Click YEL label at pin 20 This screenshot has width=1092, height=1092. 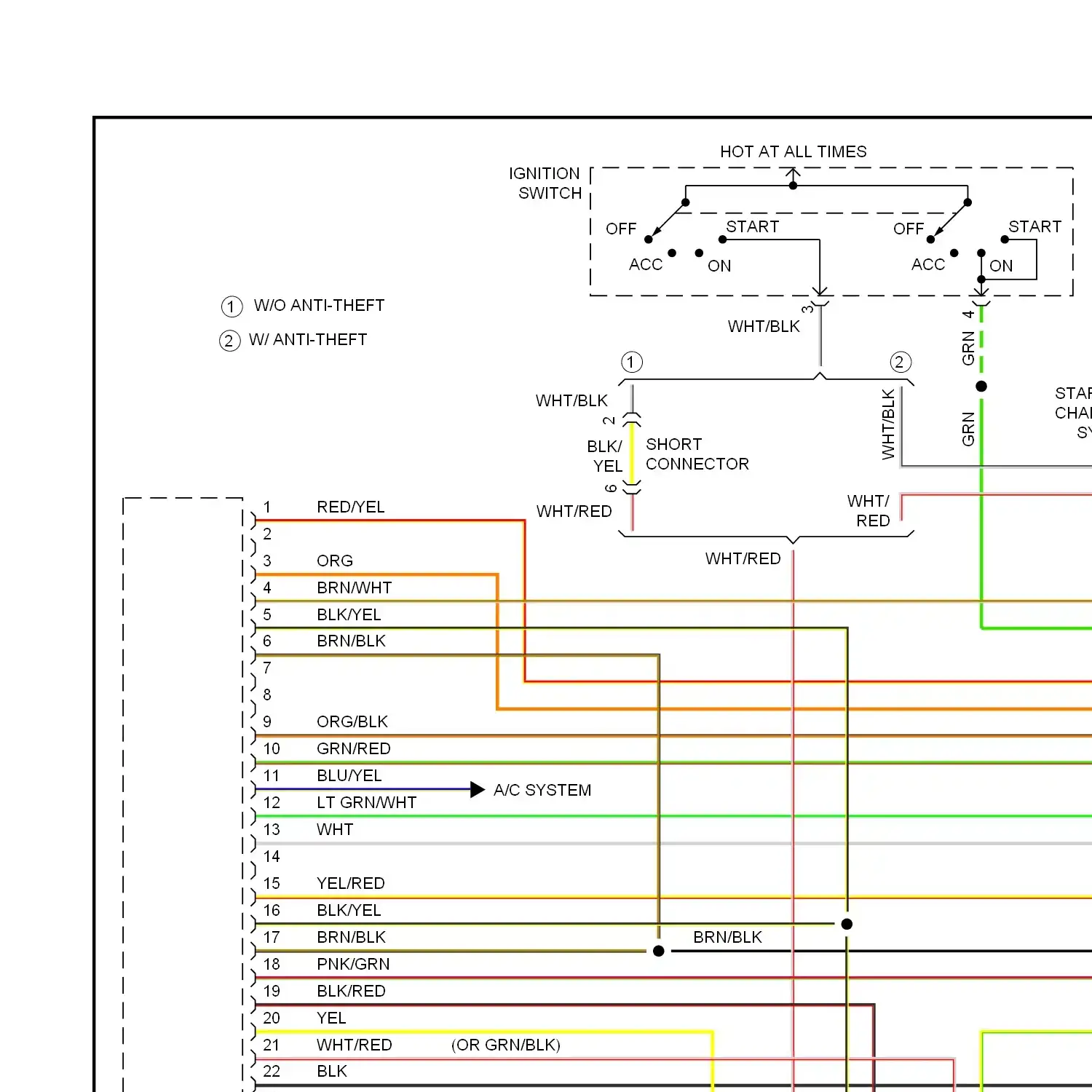pyautogui.click(x=331, y=1018)
